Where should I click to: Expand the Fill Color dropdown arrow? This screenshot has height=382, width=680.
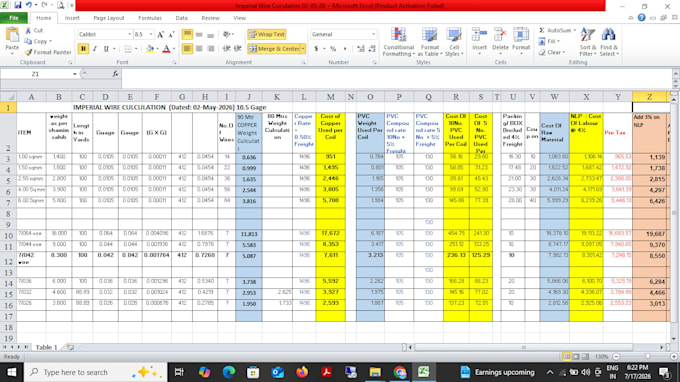pyautogui.click(x=157, y=49)
